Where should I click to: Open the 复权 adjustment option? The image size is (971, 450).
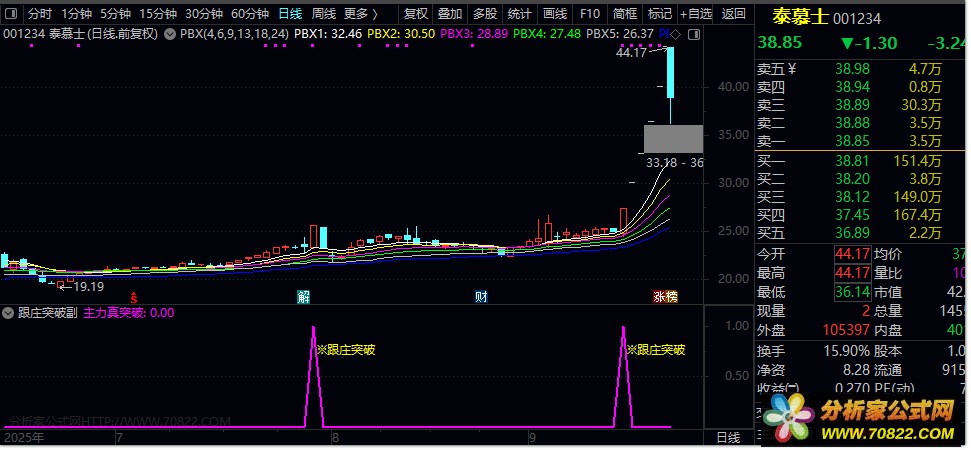tap(416, 14)
